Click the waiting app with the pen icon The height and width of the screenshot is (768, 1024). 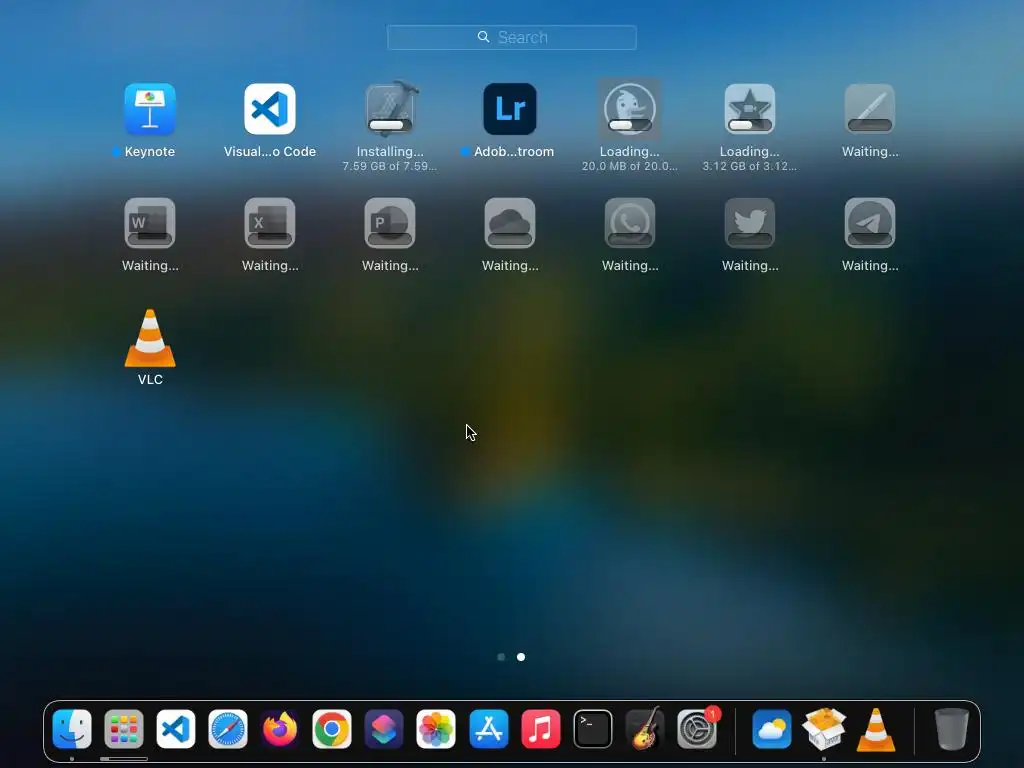coord(870,109)
